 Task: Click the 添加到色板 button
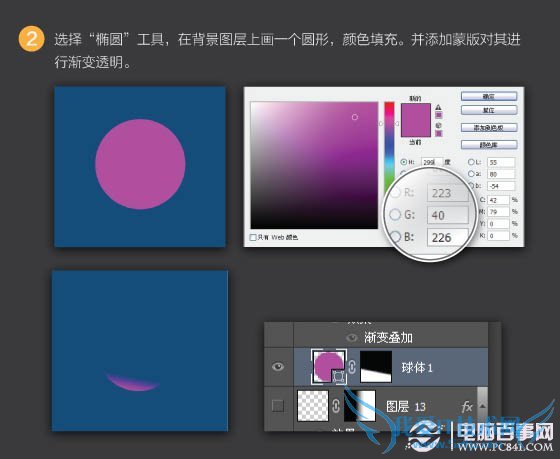[489, 128]
